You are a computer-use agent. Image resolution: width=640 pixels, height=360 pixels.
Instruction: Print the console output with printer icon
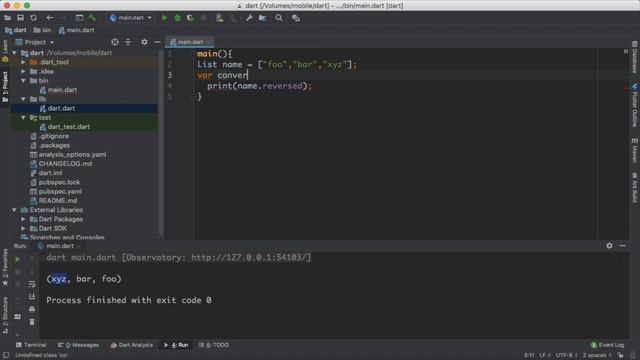[x=32, y=309]
